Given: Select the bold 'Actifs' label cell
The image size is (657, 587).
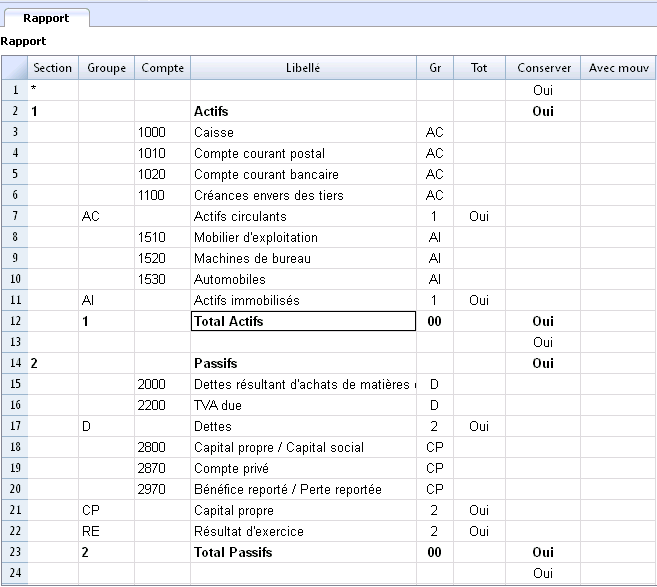Looking at the screenshot, I should [x=303, y=111].
